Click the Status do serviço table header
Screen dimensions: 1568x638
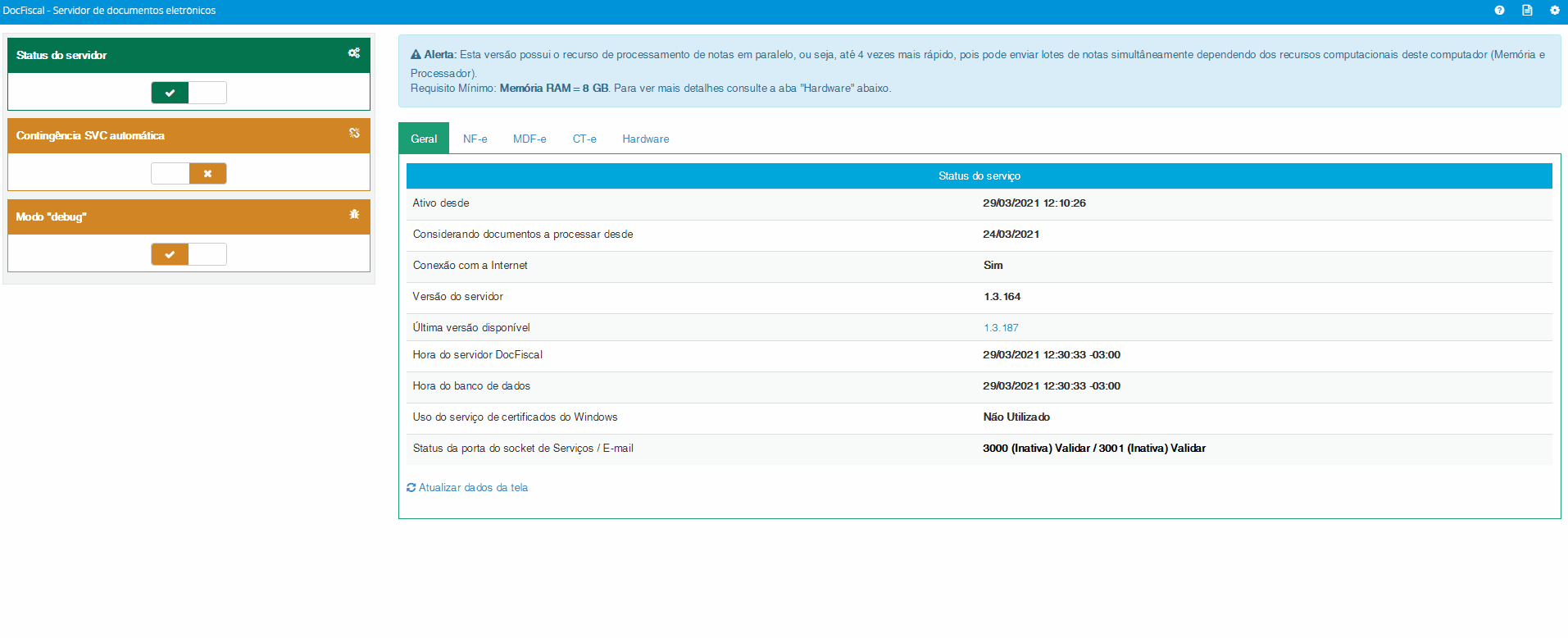pos(979,176)
